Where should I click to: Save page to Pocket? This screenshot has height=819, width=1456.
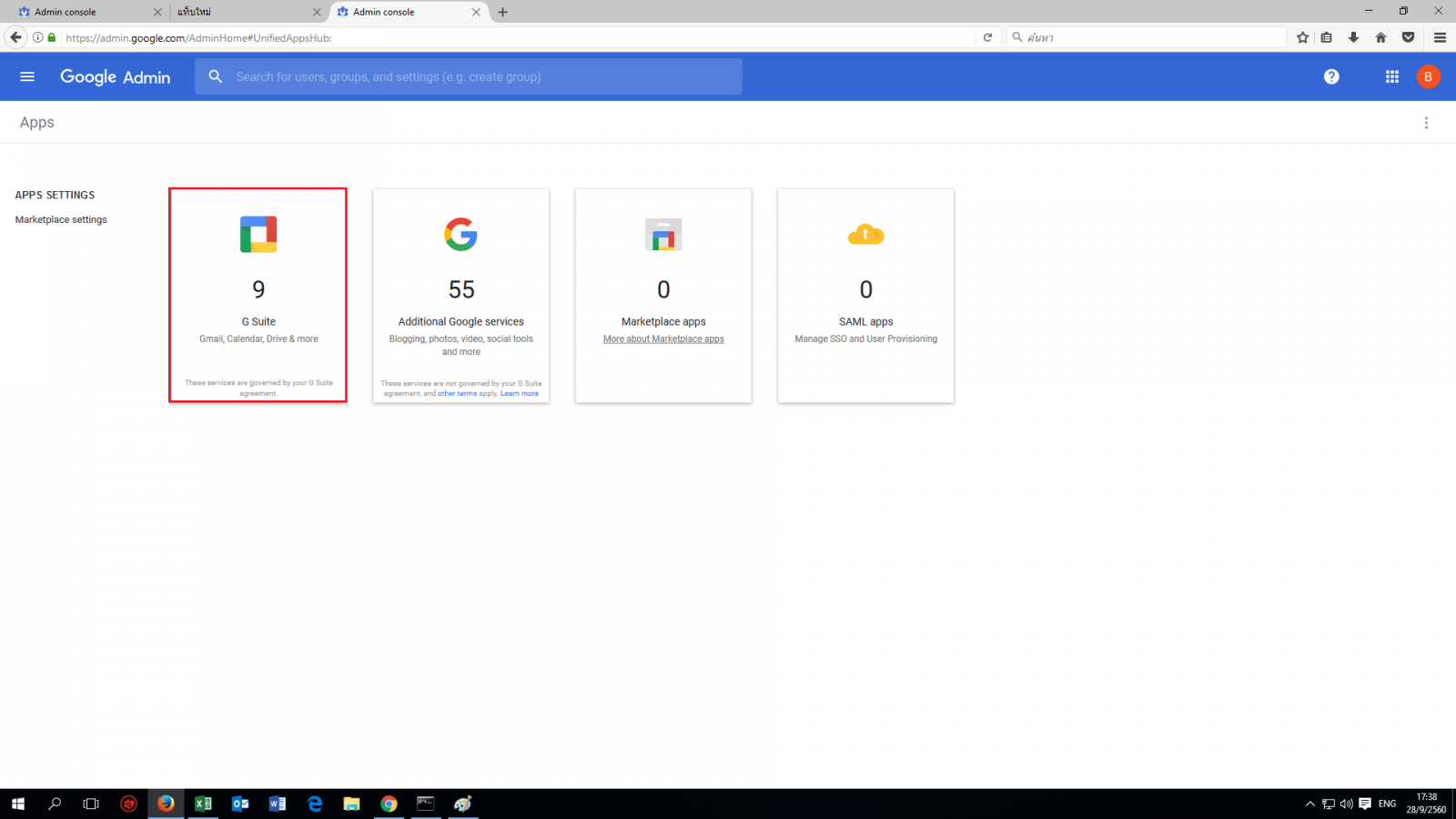click(1409, 37)
